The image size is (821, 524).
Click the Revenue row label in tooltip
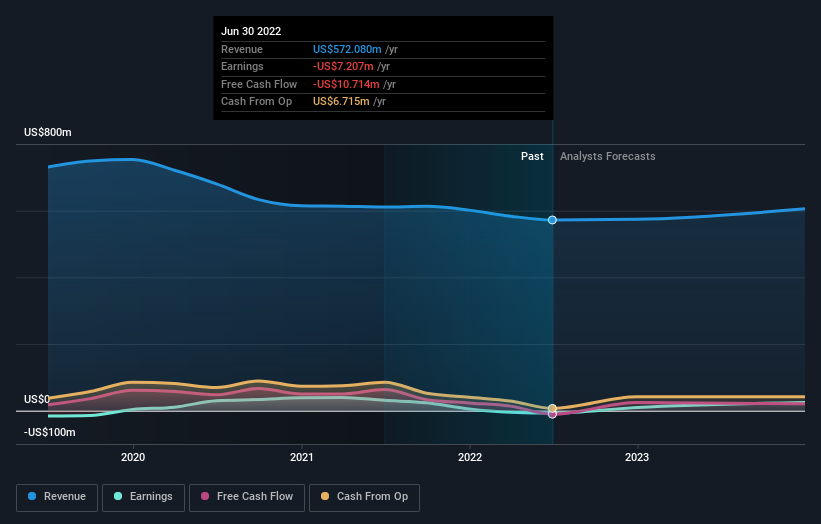coord(242,49)
